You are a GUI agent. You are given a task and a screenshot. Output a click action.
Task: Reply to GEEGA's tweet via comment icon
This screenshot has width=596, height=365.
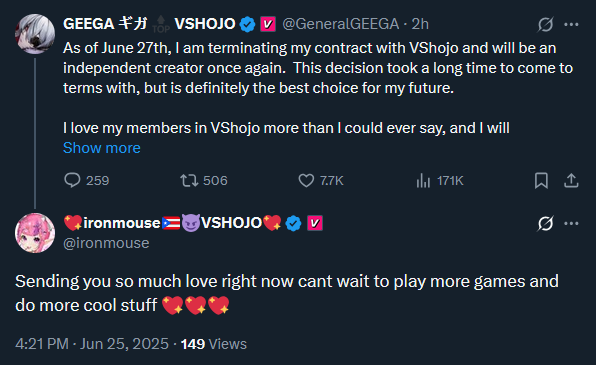[72, 180]
